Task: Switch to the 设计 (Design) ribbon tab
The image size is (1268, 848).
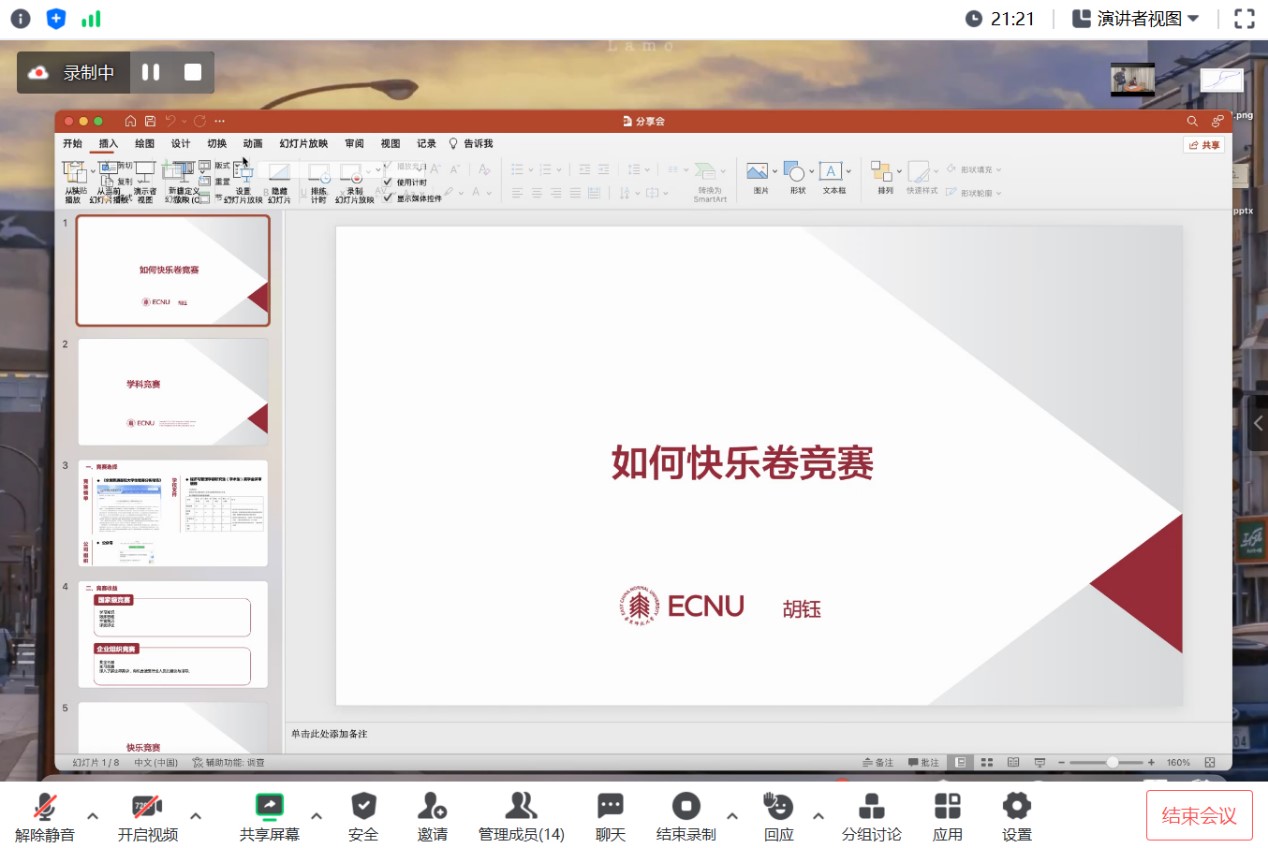Action: click(x=180, y=144)
